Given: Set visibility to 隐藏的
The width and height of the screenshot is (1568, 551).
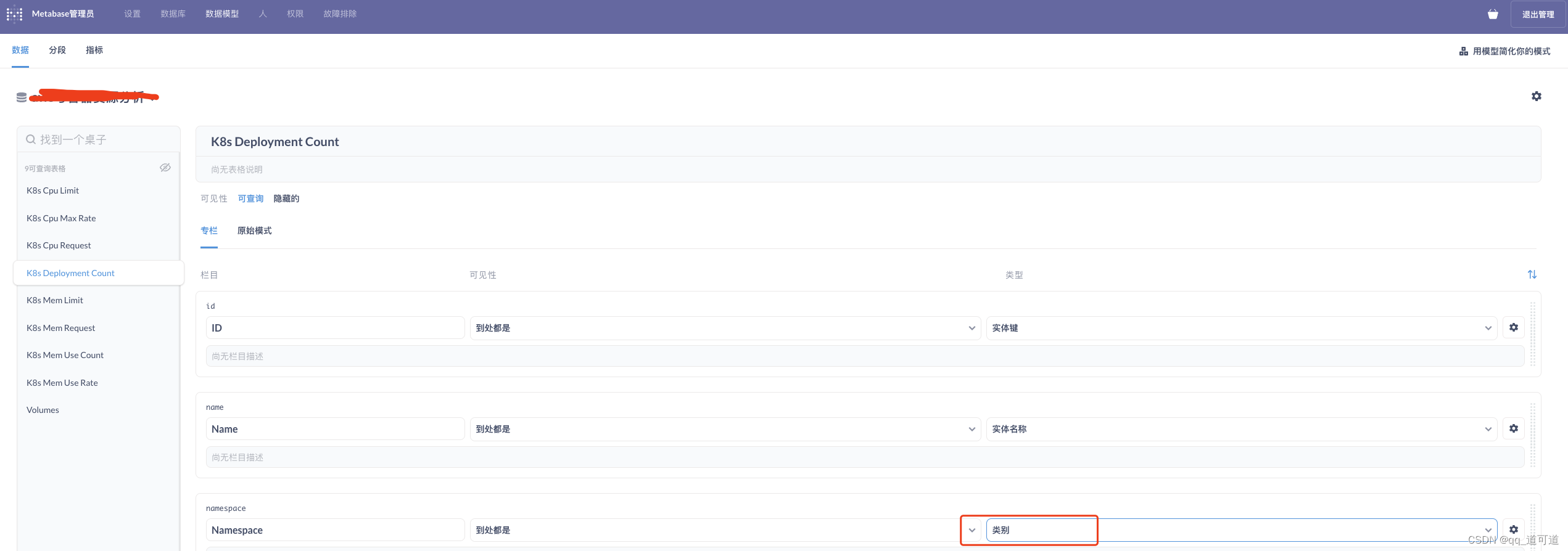Looking at the screenshot, I should click(286, 198).
